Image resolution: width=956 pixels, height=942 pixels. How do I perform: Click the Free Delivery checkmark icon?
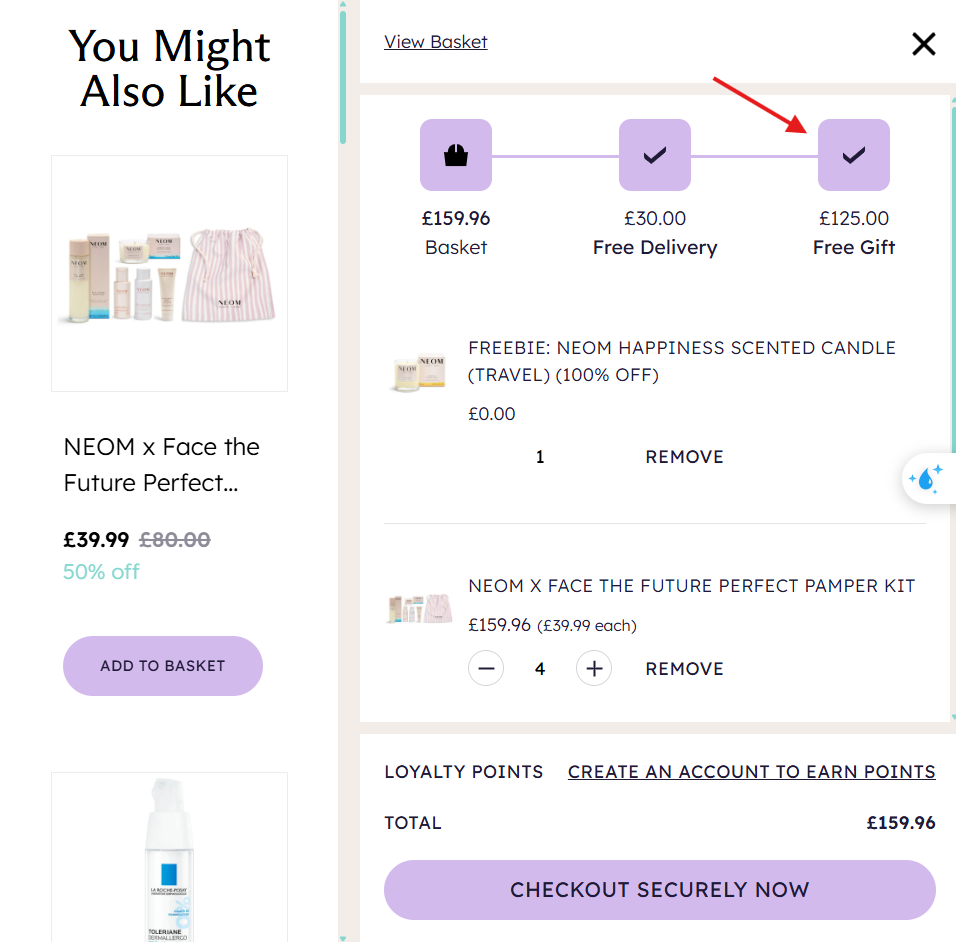[655, 155]
